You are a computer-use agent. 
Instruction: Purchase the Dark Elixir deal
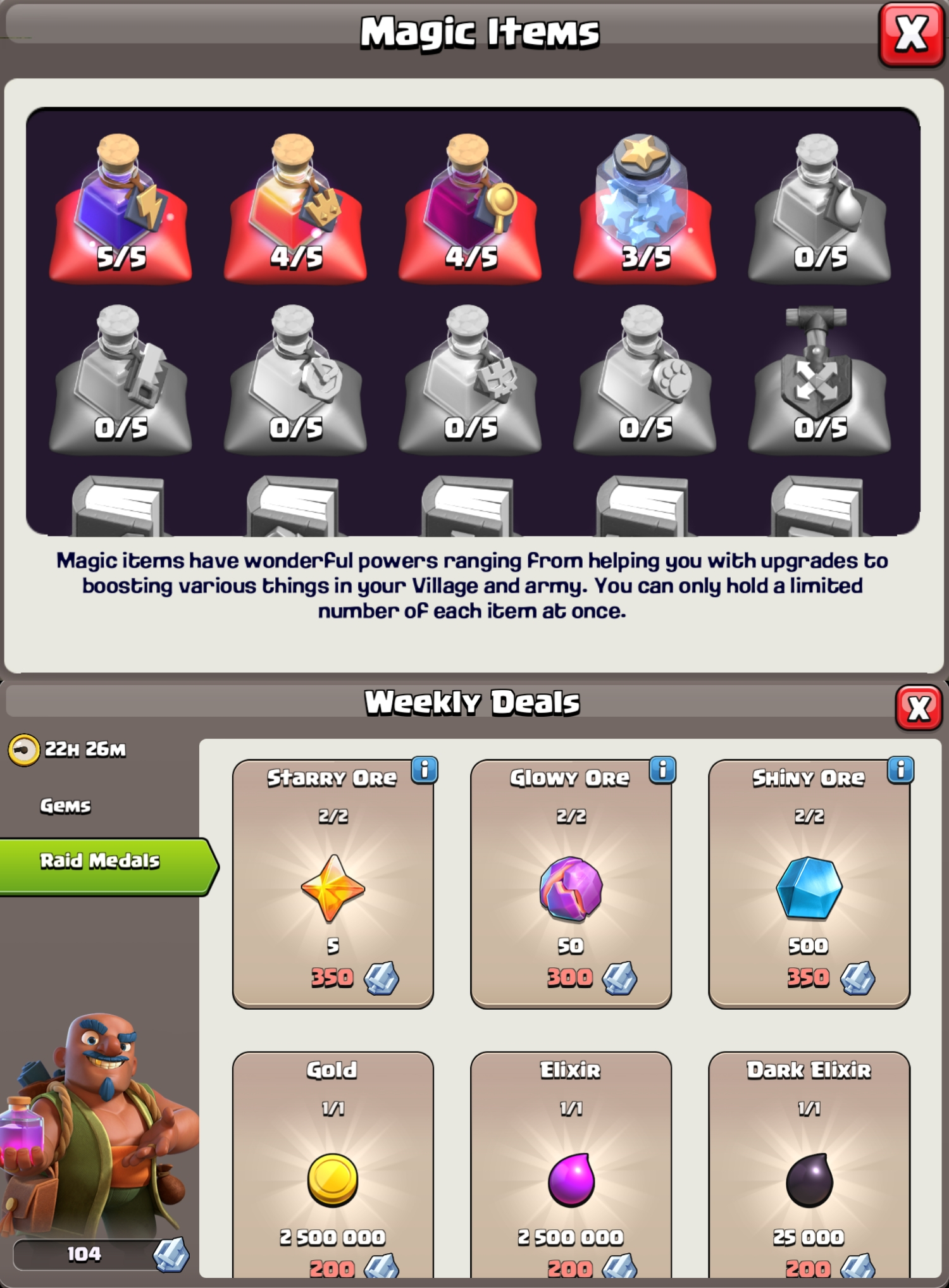[809, 1164]
